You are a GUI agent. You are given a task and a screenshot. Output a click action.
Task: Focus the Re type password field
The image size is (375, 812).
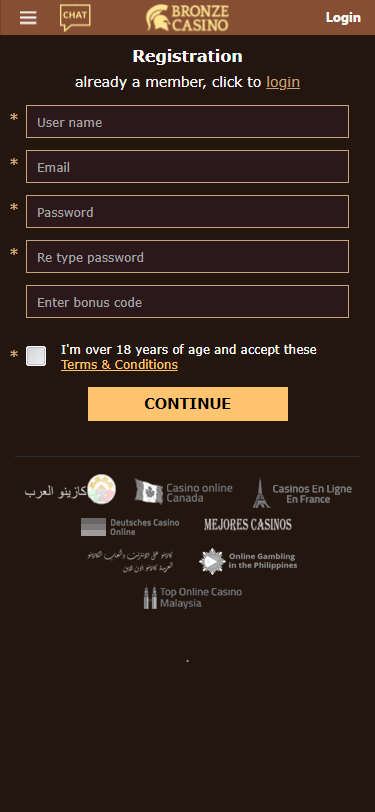coord(188,257)
